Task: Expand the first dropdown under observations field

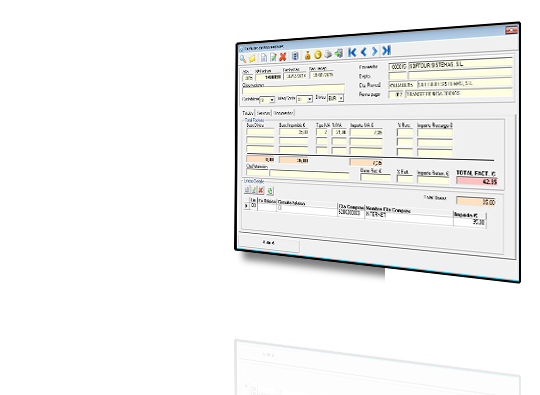Action: pyautogui.click(x=271, y=100)
